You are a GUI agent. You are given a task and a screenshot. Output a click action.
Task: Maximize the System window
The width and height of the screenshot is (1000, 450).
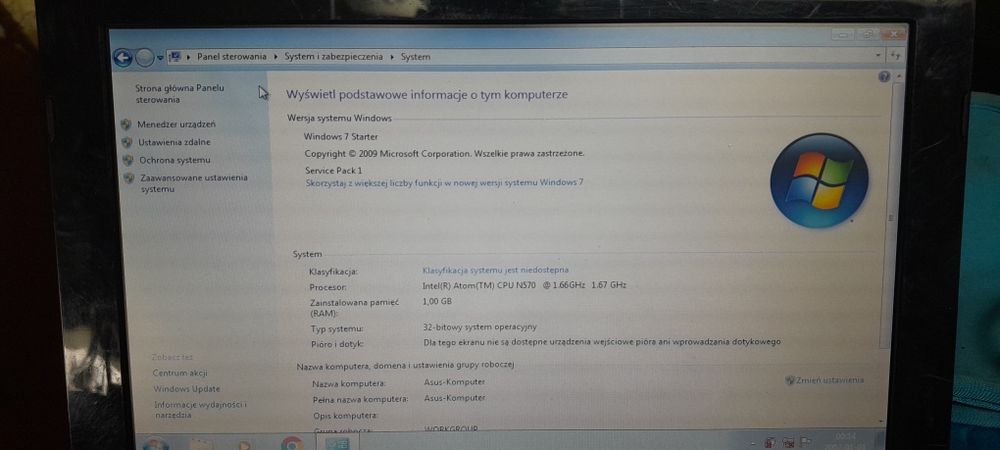pos(867,34)
